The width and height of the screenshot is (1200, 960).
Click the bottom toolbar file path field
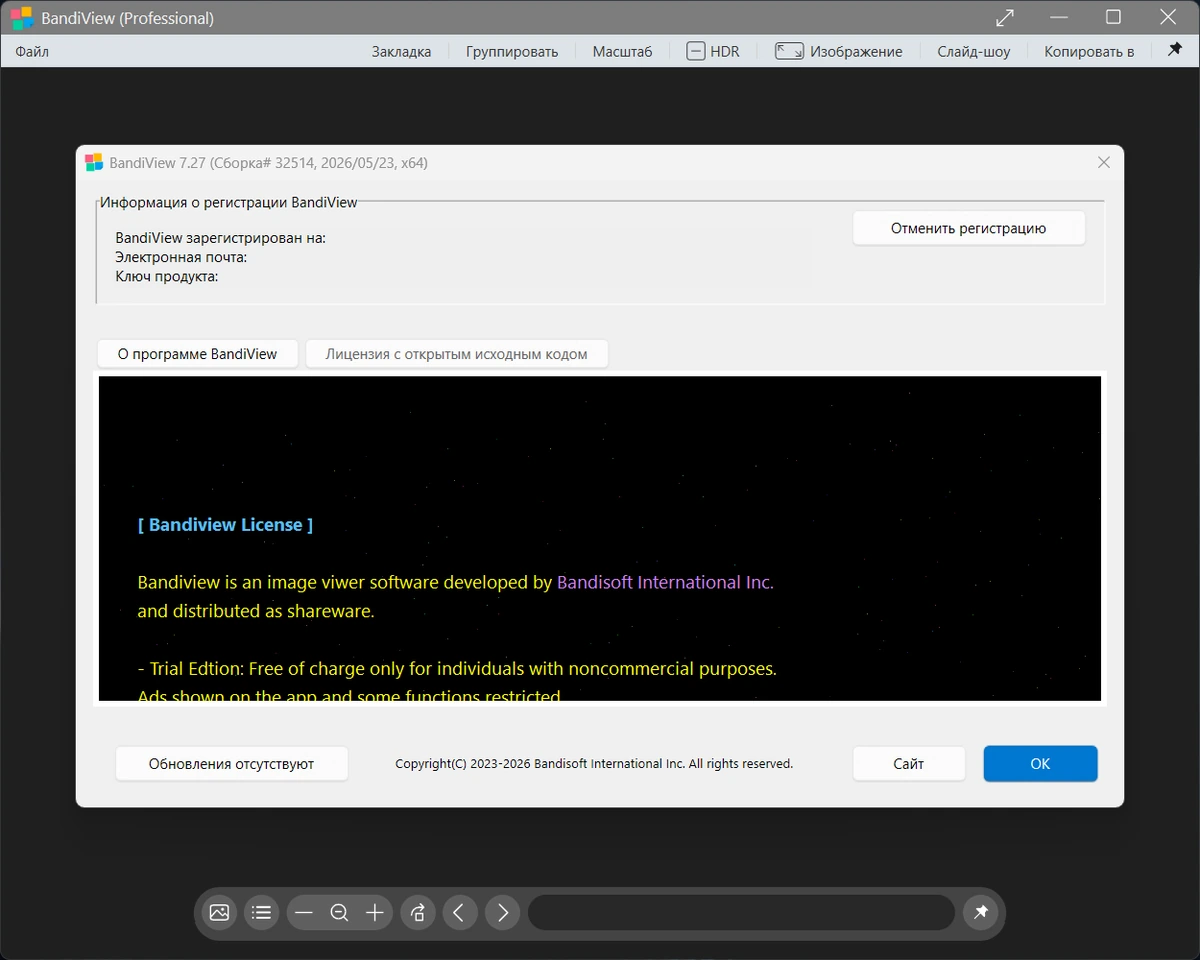pos(741,912)
